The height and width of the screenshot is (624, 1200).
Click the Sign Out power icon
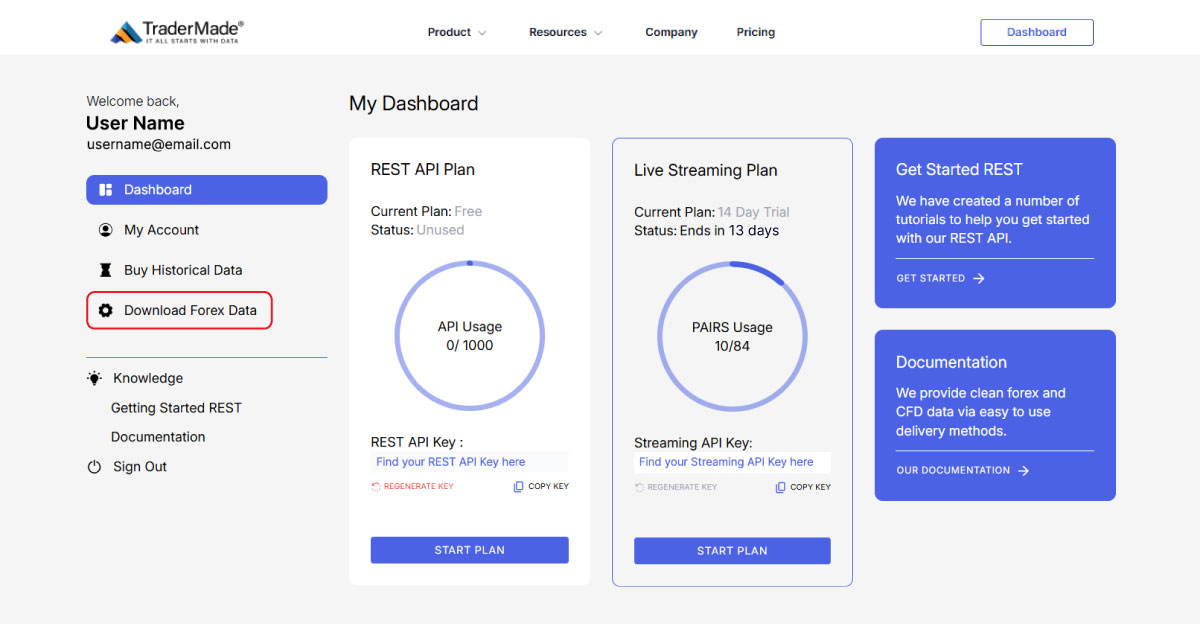tap(94, 467)
